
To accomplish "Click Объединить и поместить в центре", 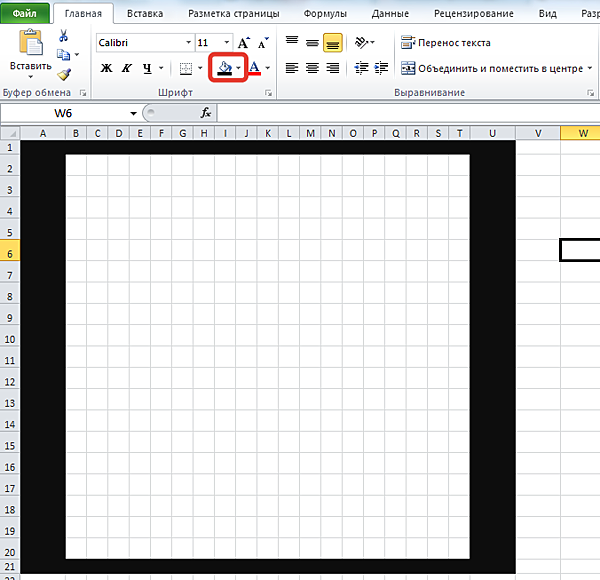I will tap(492, 68).
